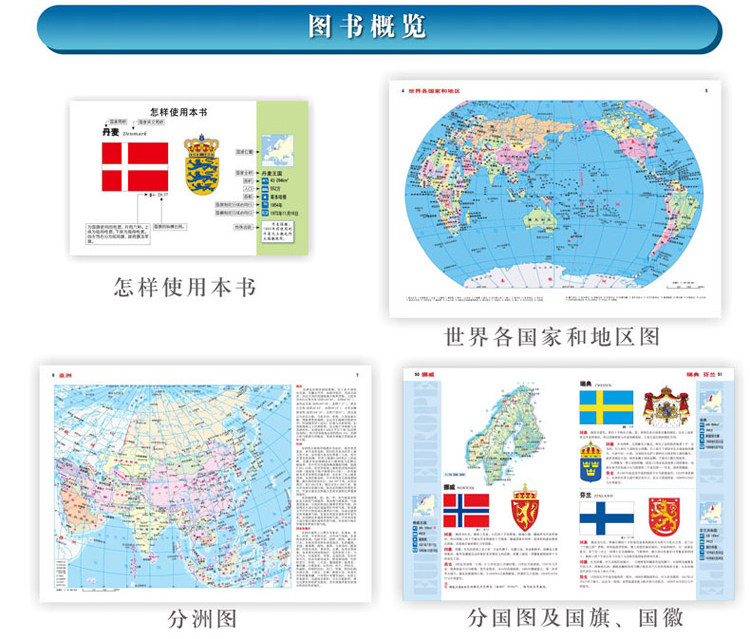Click Sweden's greater coat of arms with mantle
This screenshot has height=639, width=750.
666,407
